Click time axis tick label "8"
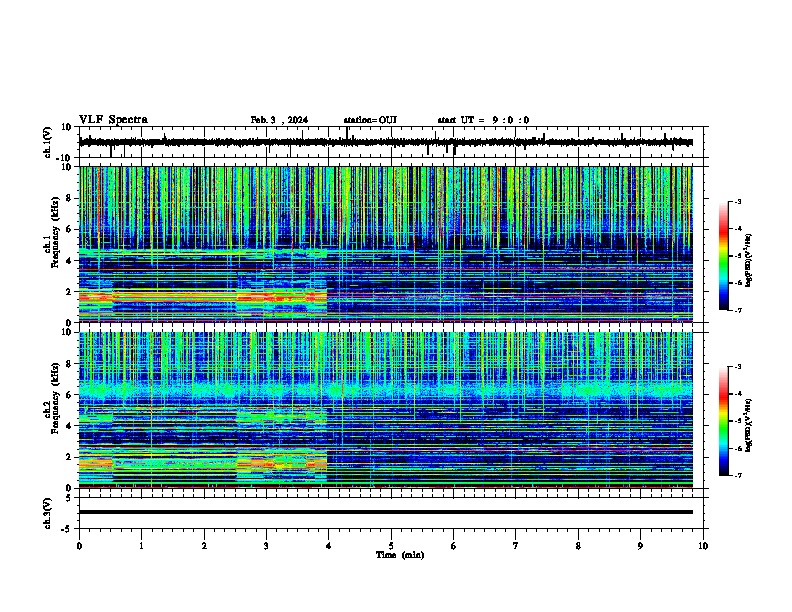Screen dimensions: 792x612 [x=578, y=546]
